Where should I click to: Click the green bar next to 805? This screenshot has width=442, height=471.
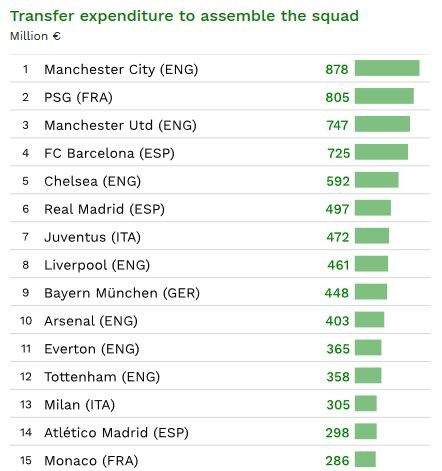(384, 96)
